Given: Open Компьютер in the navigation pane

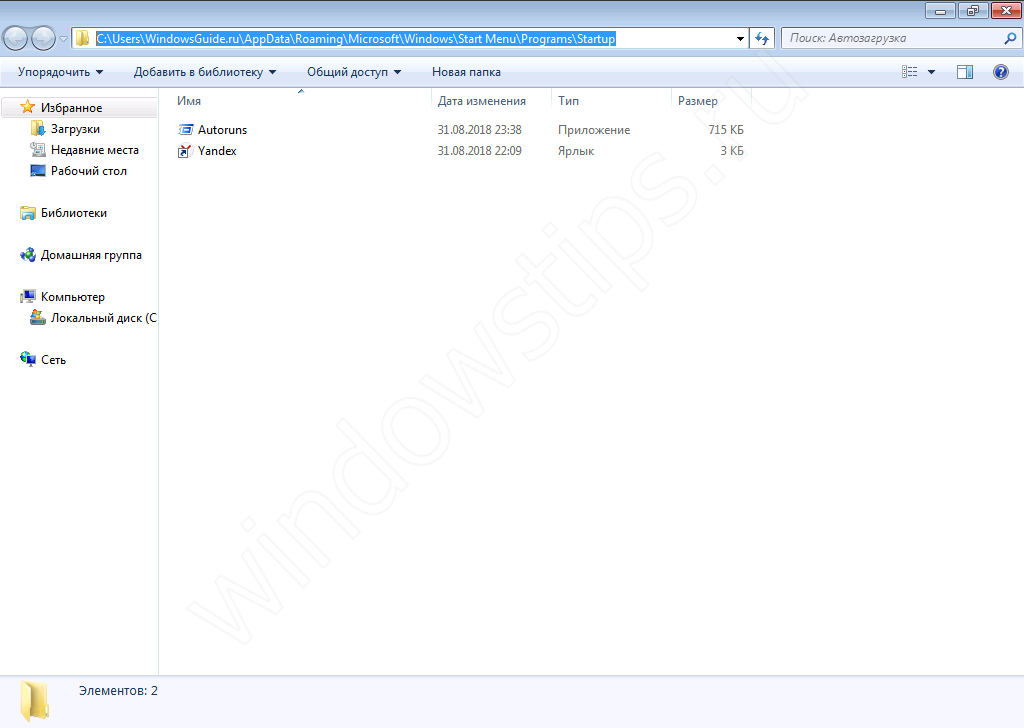Looking at the screenshot, I should (72, 296).
